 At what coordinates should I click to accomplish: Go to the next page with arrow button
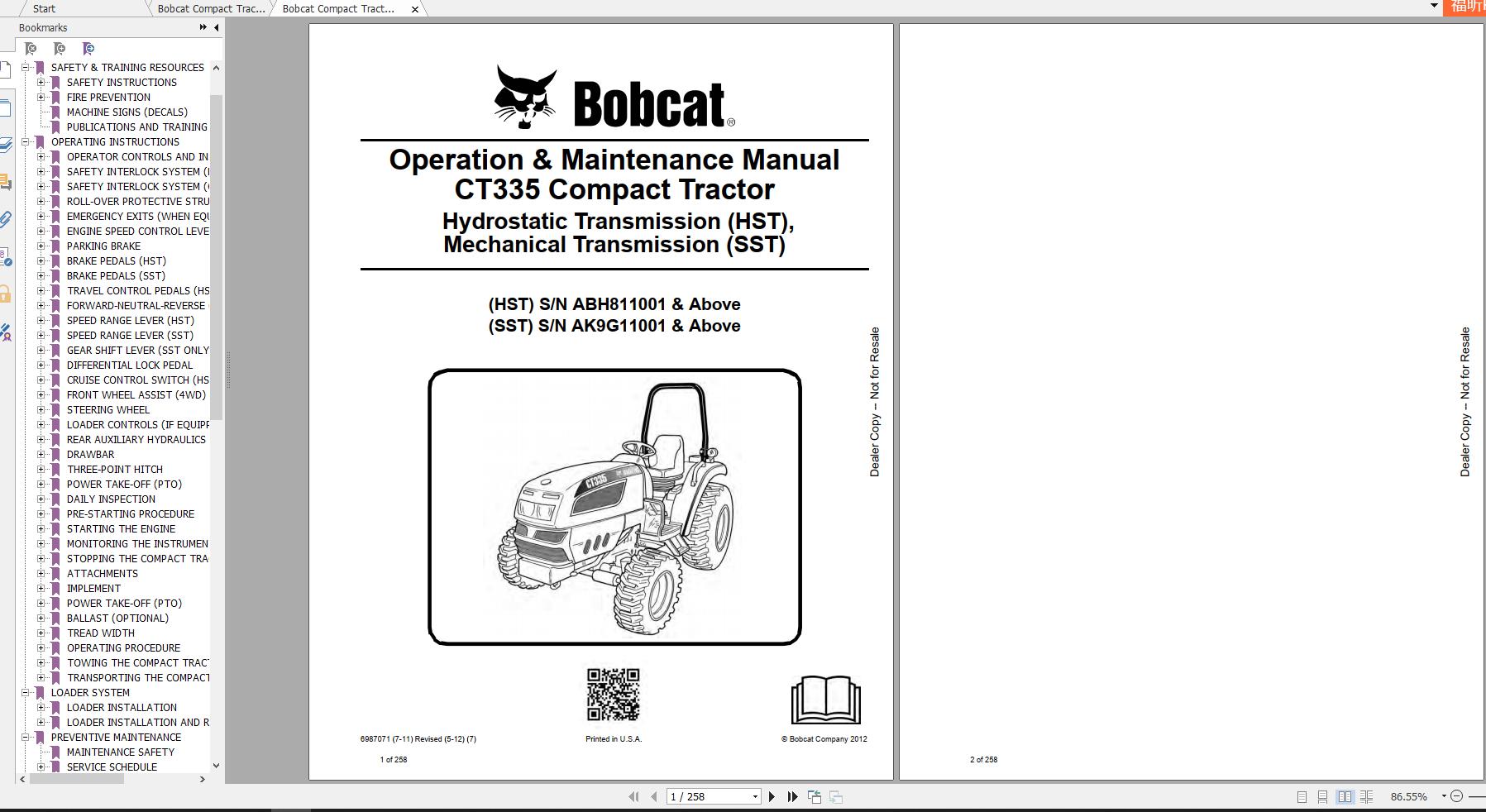[x=772, y=795]
